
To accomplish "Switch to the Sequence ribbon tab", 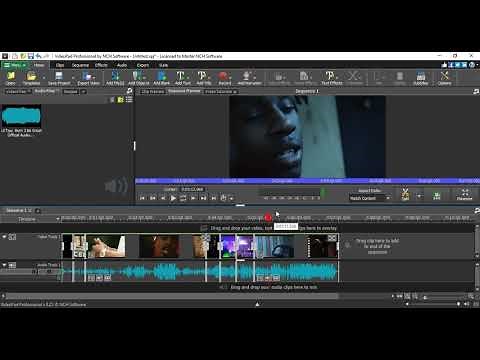I will click(x=80, y=65).
